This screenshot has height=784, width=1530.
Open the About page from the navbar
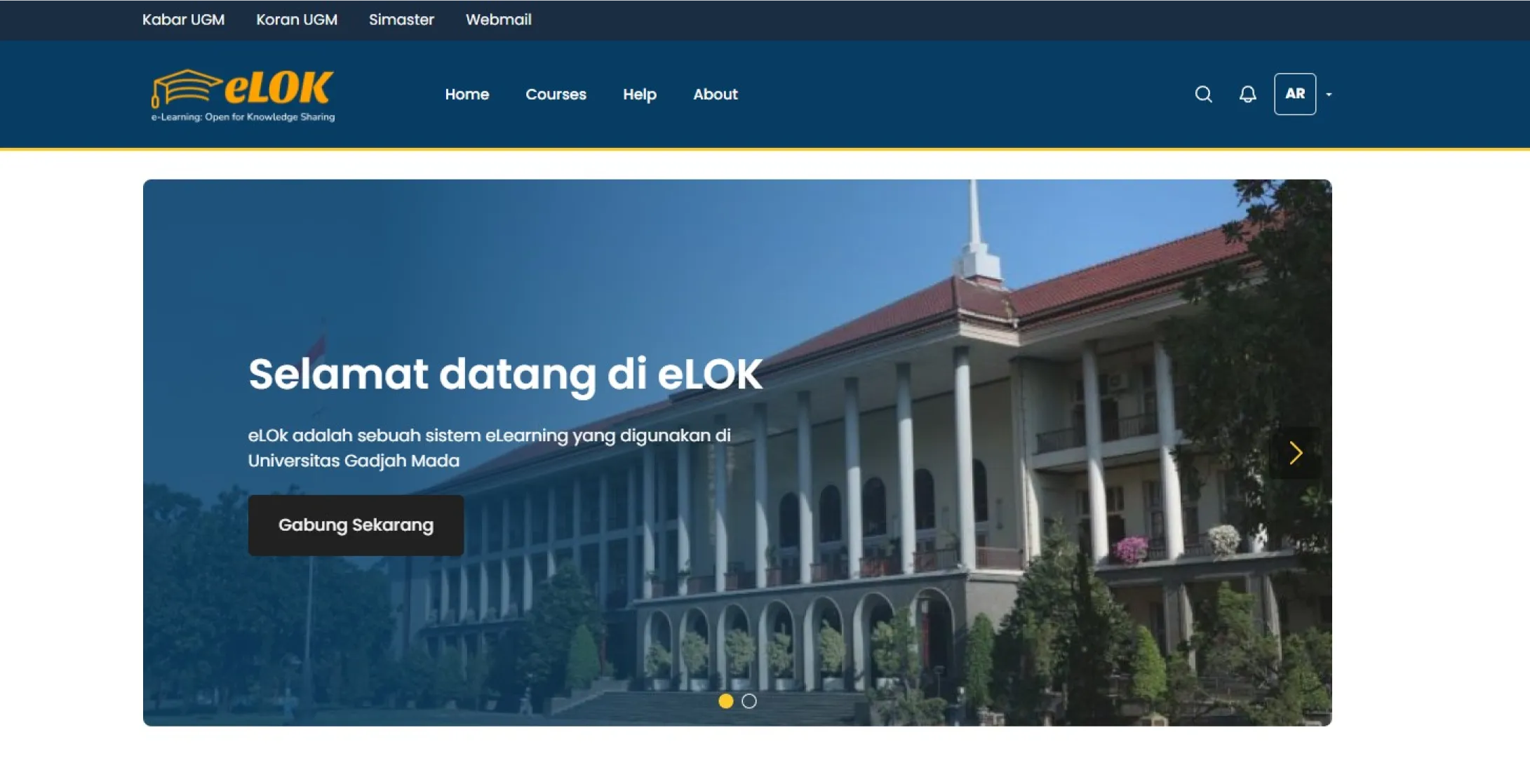click(x=715, y=94)
